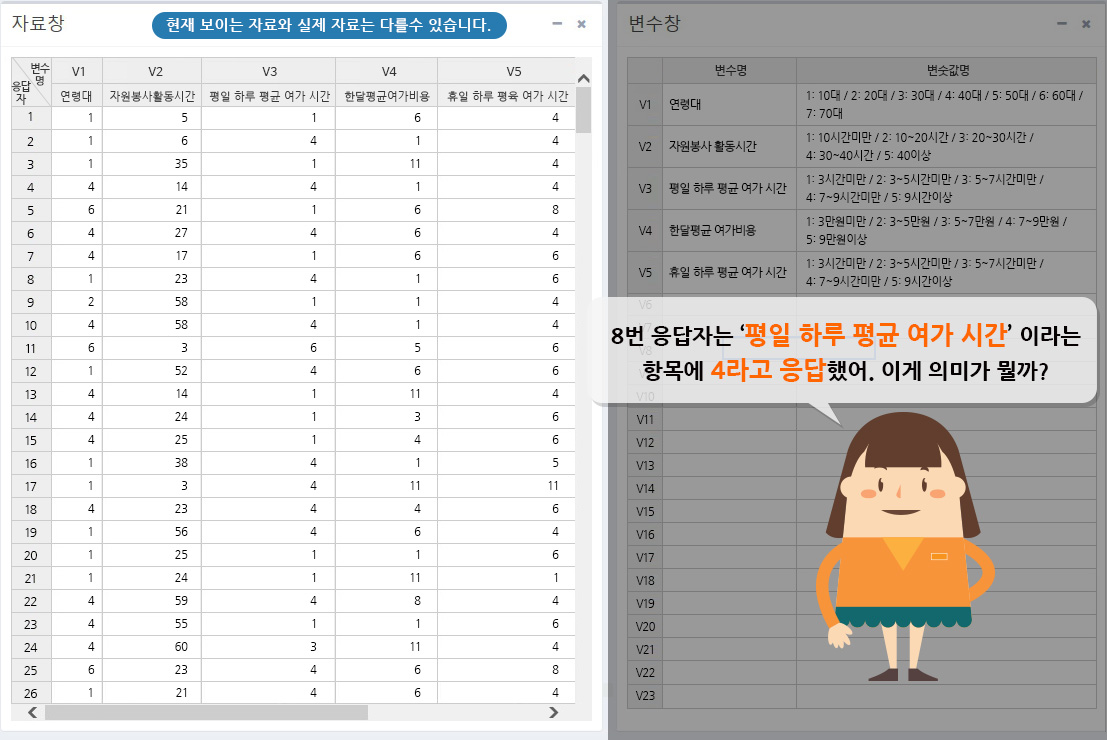1107x740 pixels.
Task: Select V3 평일 하루 평균 여가 시간 in 변수창
Action: pyautogui.click(x=862, y=189)
